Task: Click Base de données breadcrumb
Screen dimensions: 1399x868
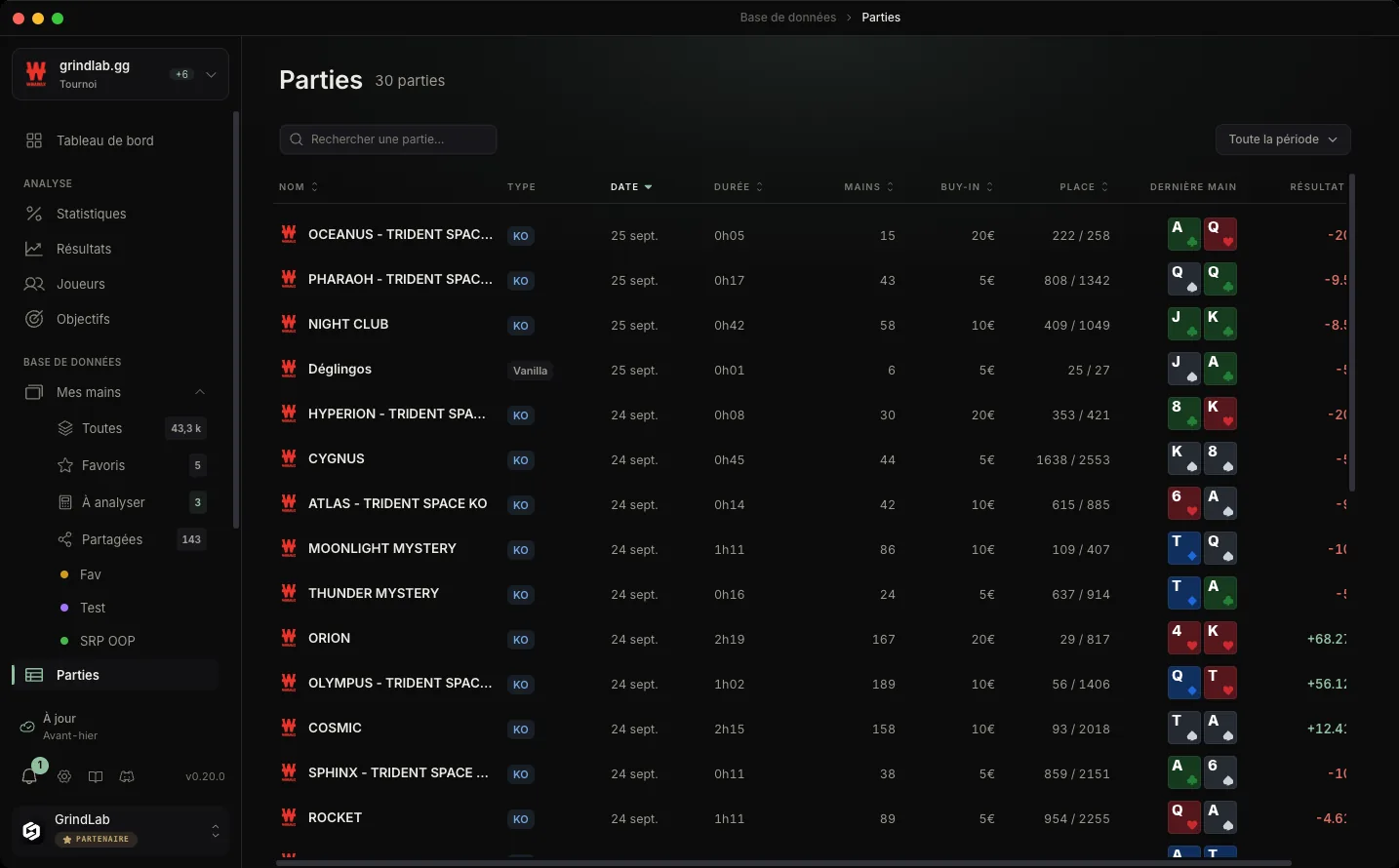Action: (x=788, y=18)
